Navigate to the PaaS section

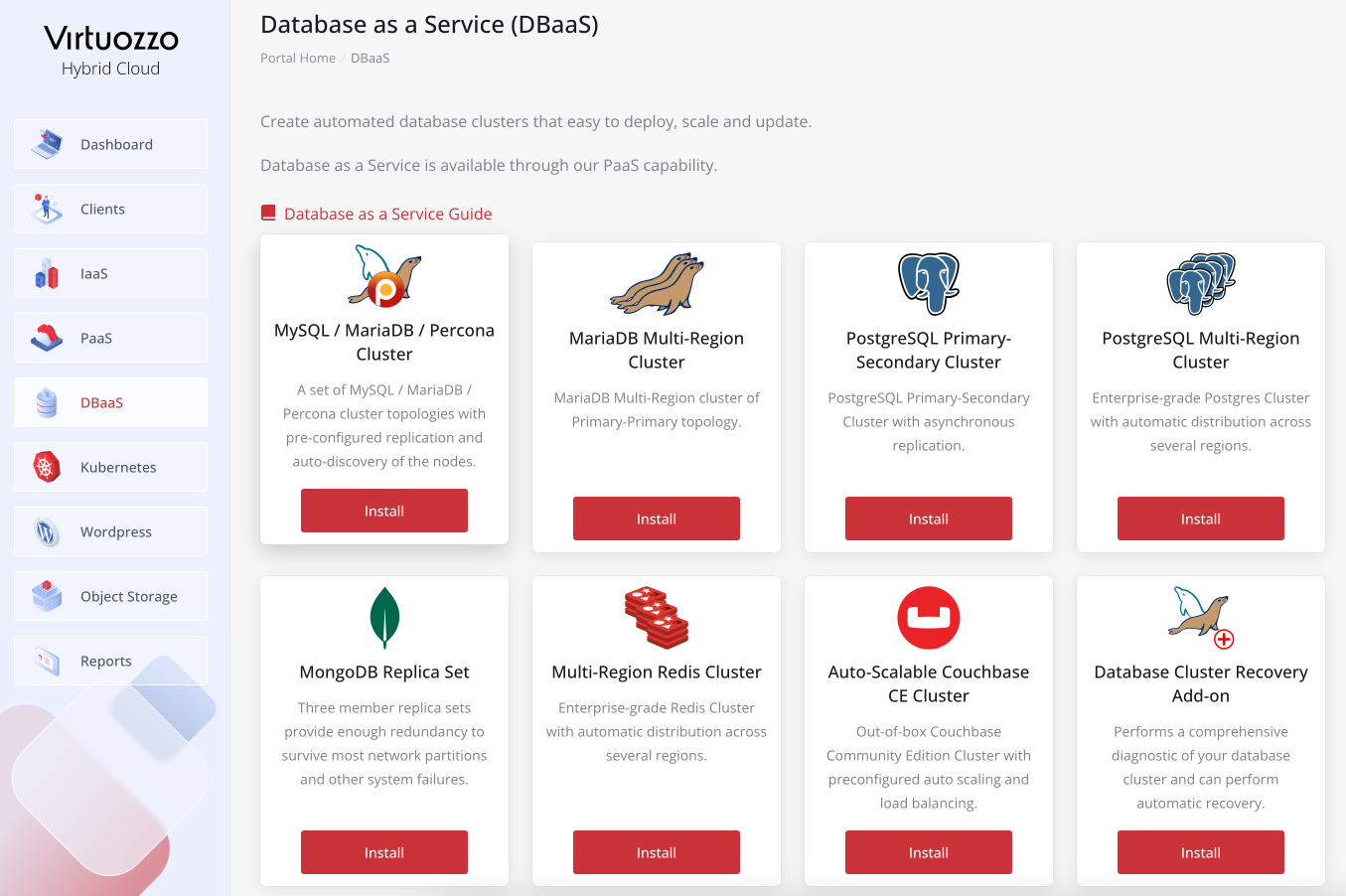110,338
